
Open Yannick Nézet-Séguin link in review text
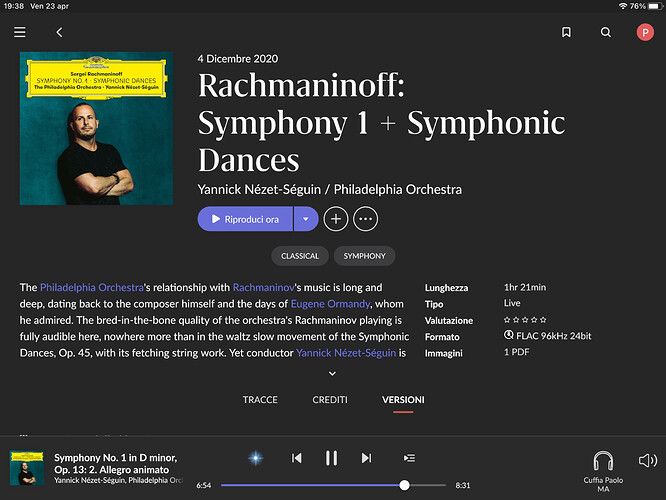click(x=346, y=353)
